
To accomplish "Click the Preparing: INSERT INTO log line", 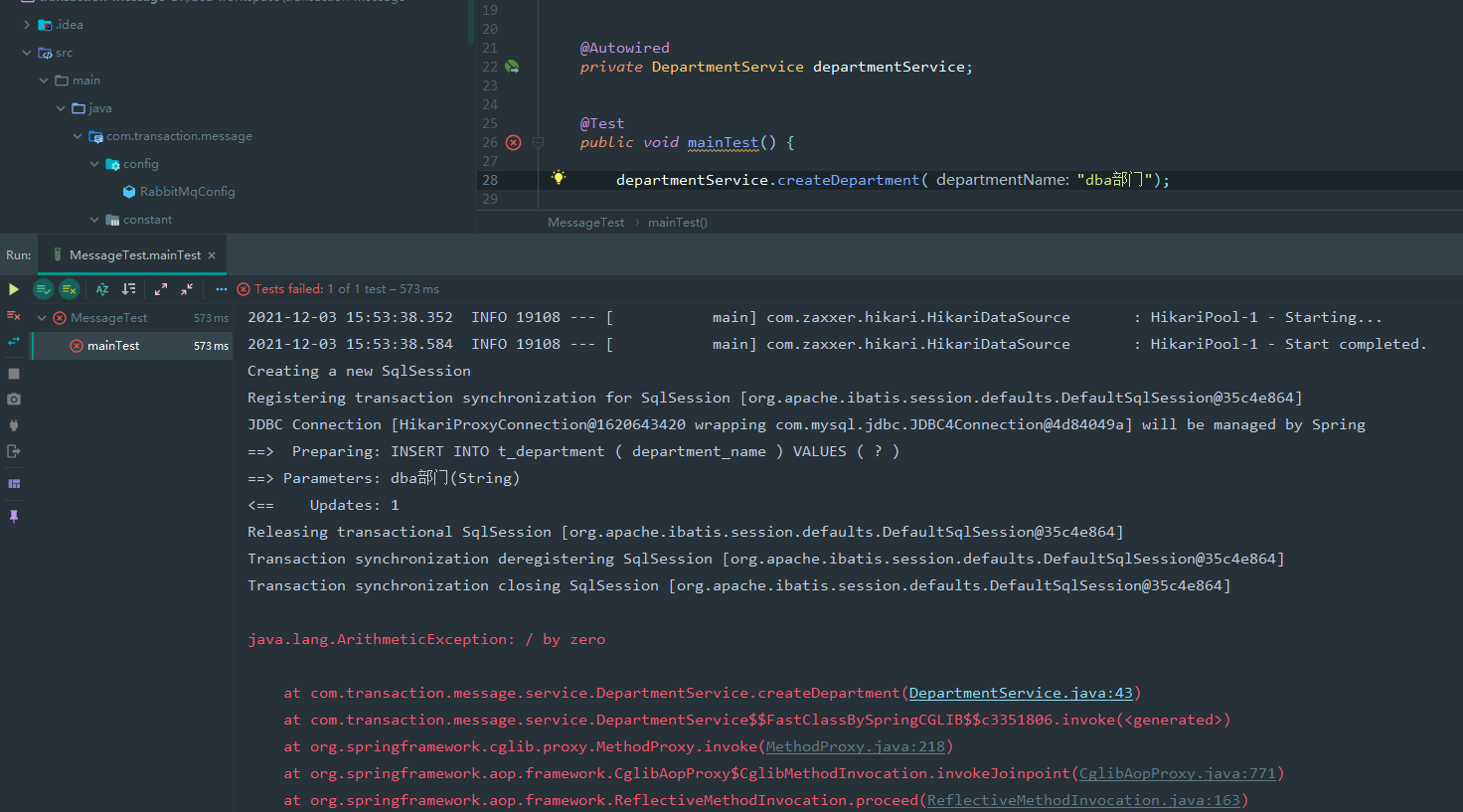I will pyautogui.click(x=573, y=451).
